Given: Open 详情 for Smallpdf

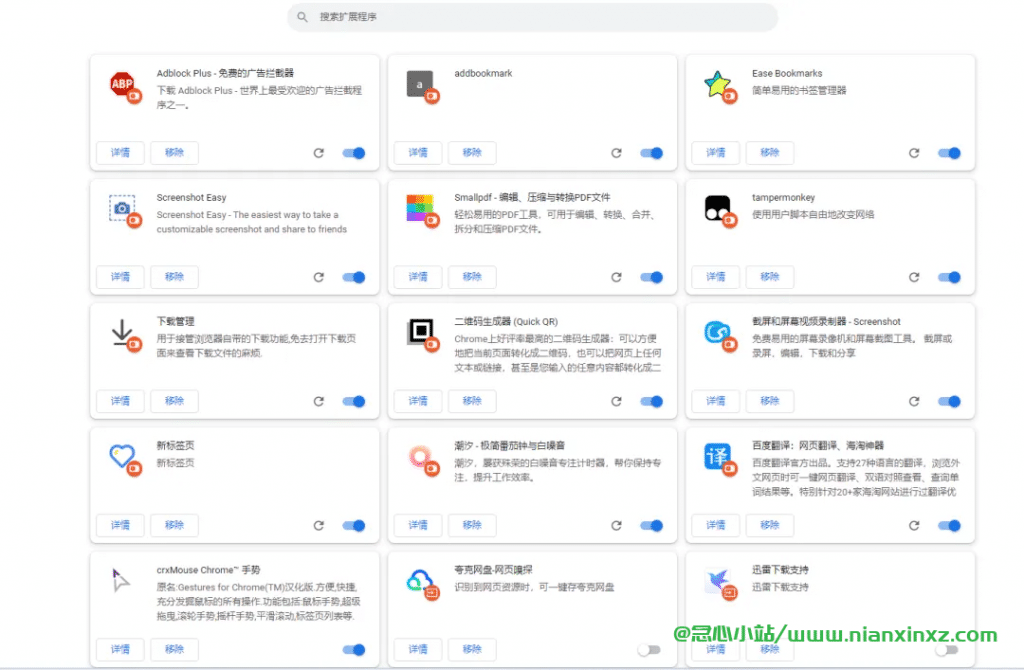Looking at the screenshot, I should tap(418, 277).
